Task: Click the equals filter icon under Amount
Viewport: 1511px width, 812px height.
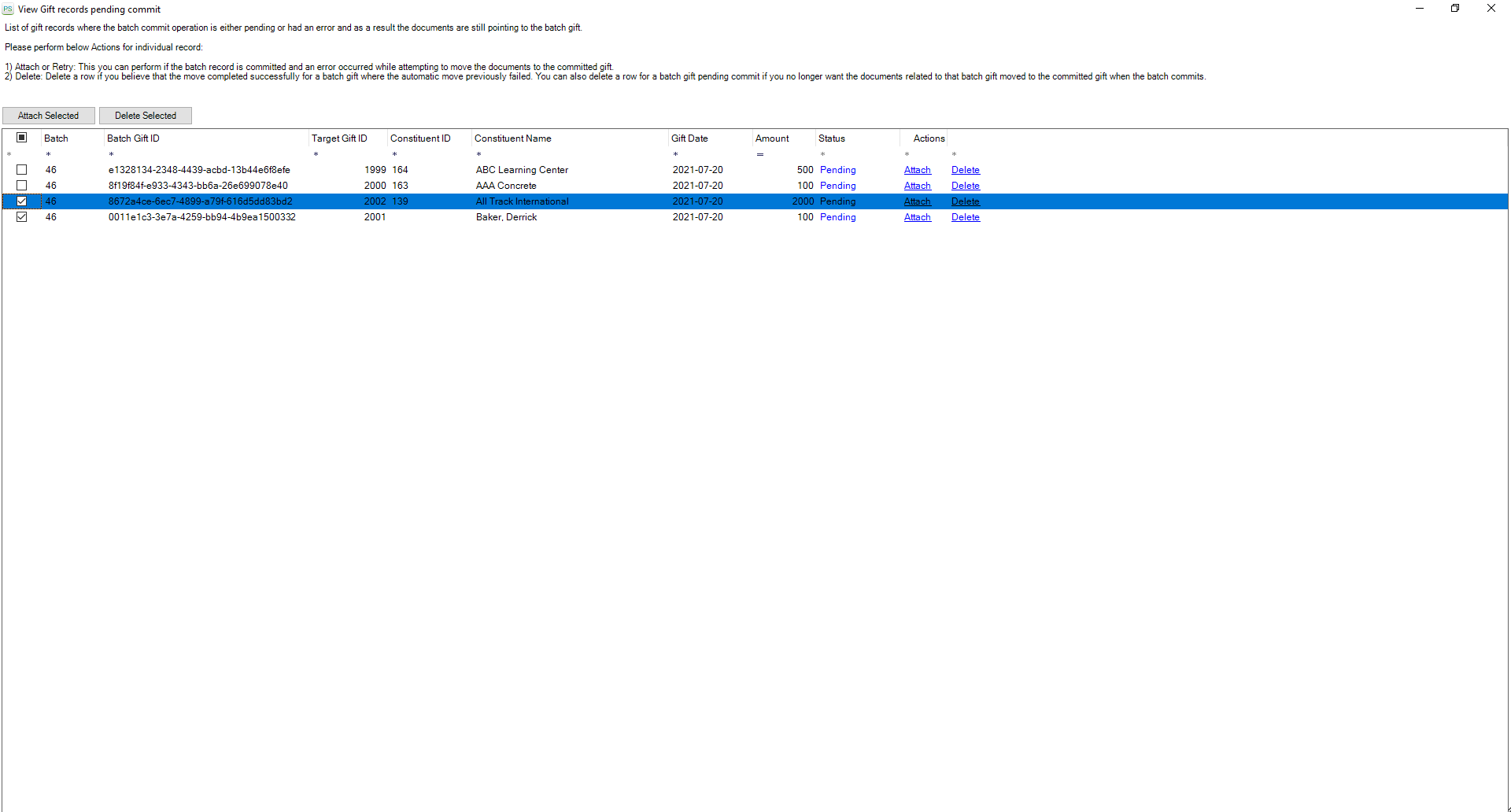Action: [760, 154]
